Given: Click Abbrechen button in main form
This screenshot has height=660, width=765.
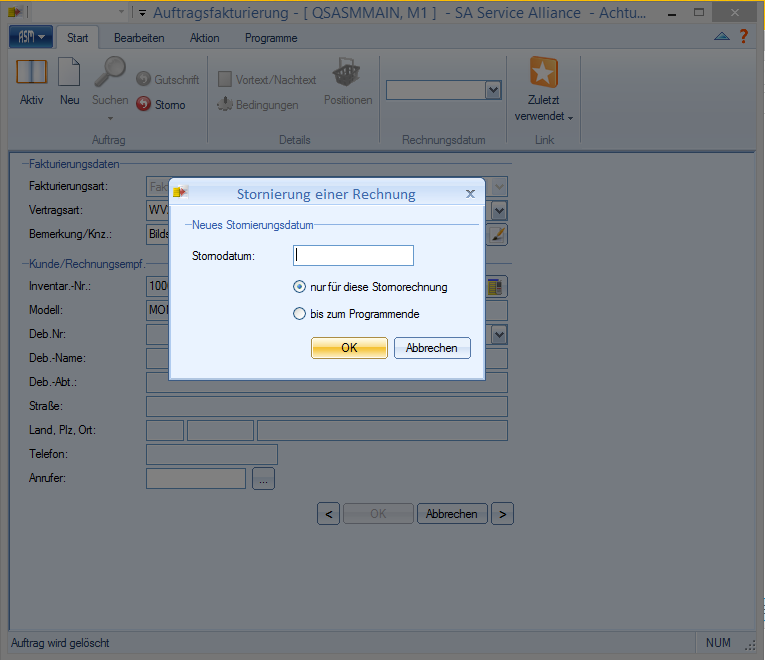Looking at the screenshot, I should (x=452, y=514).
